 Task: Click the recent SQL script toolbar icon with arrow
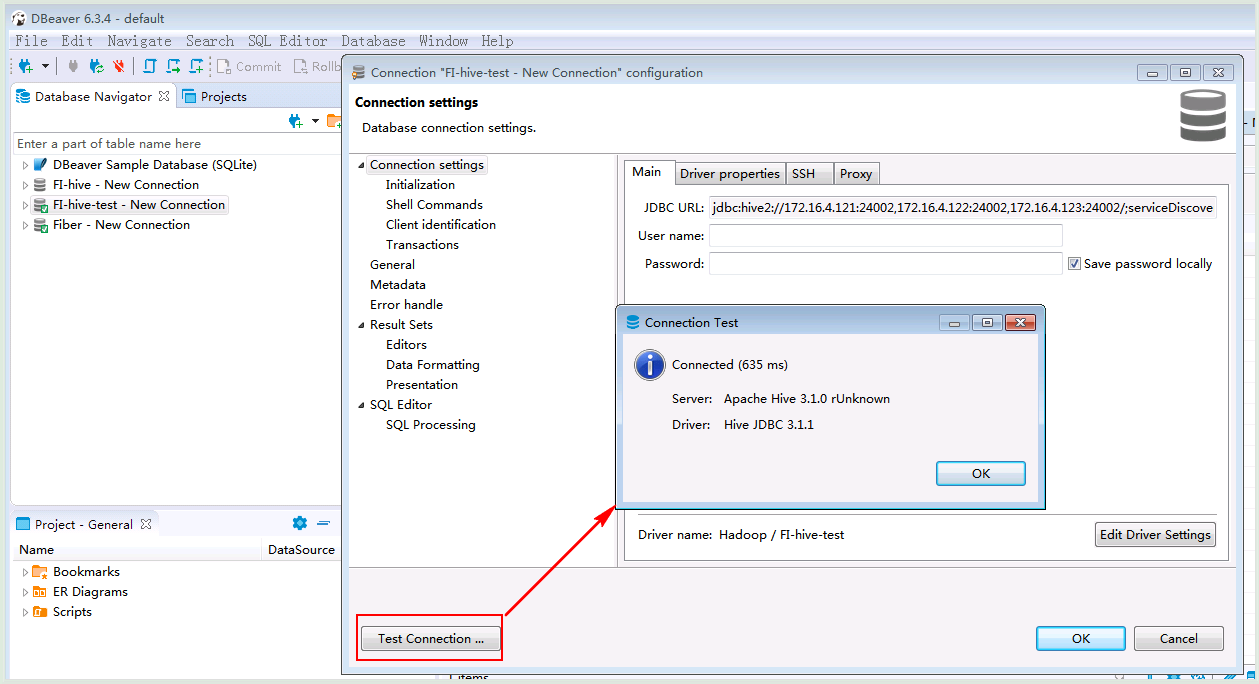[x=173, y=66]
